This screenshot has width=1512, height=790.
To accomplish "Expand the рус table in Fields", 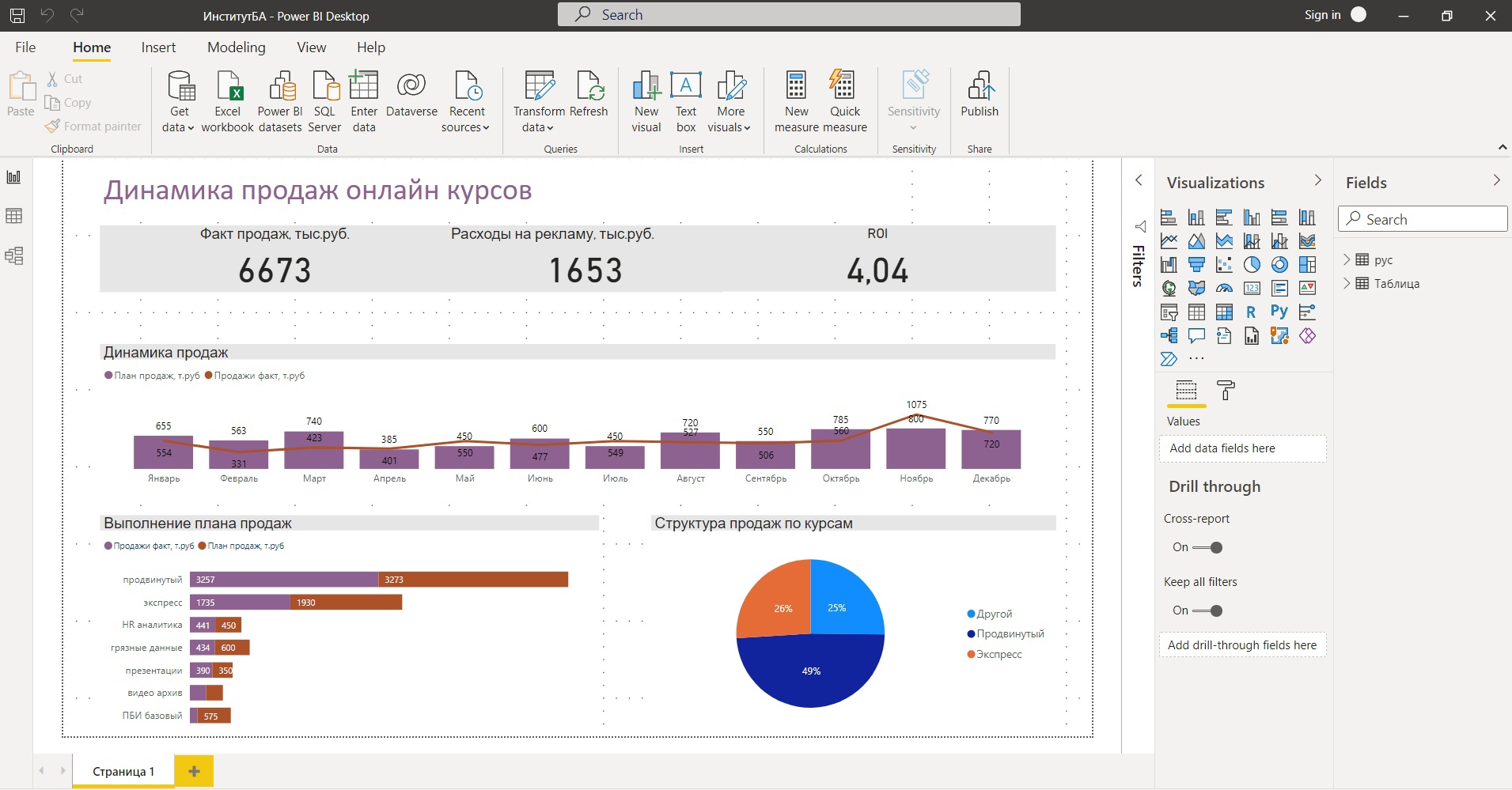I will tap(1347, 259).
